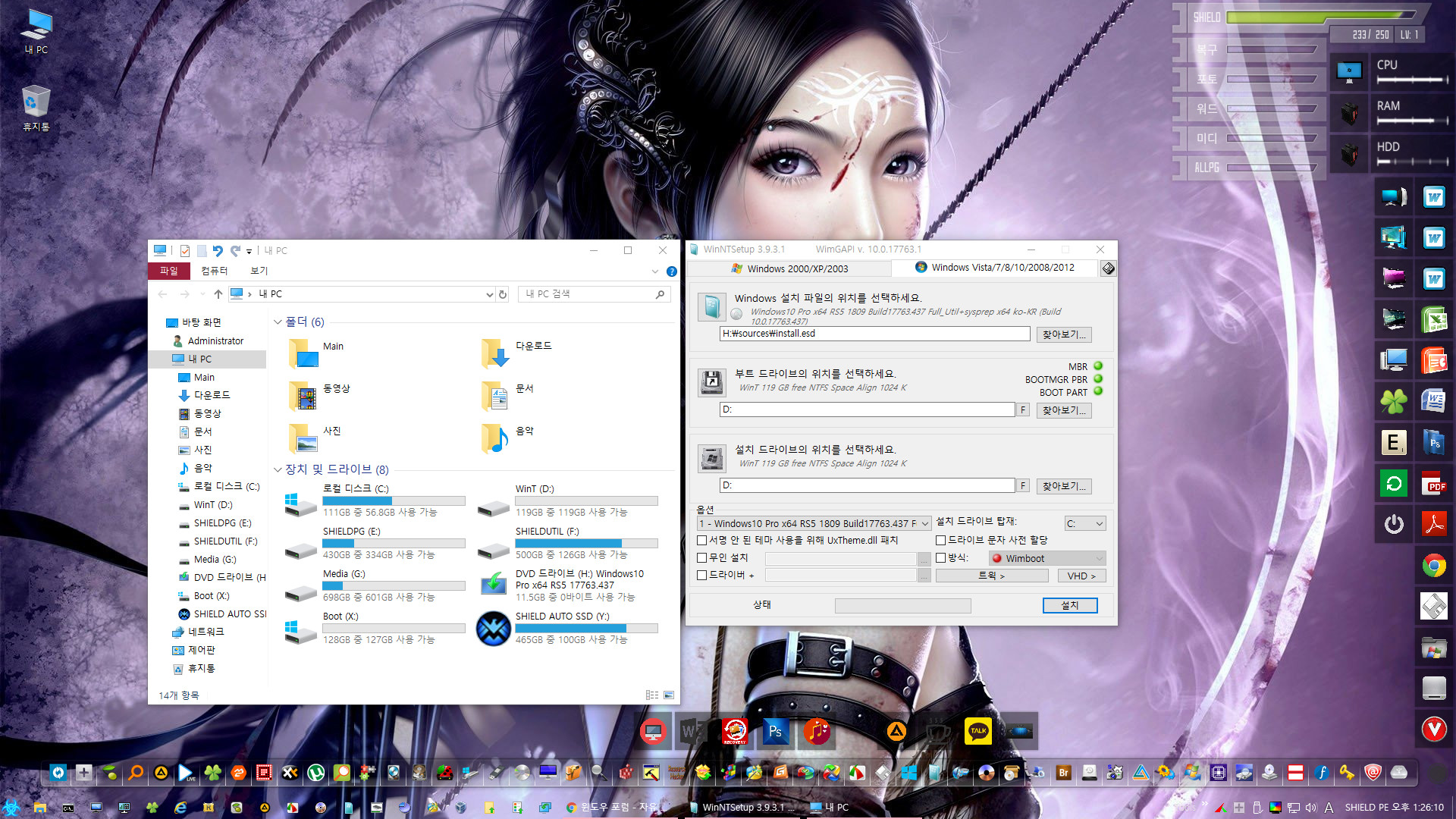The width and height of the screenshot is (1456, 819).
Task: Open the 파일 menu in Explorer
Action: point(168,271)
